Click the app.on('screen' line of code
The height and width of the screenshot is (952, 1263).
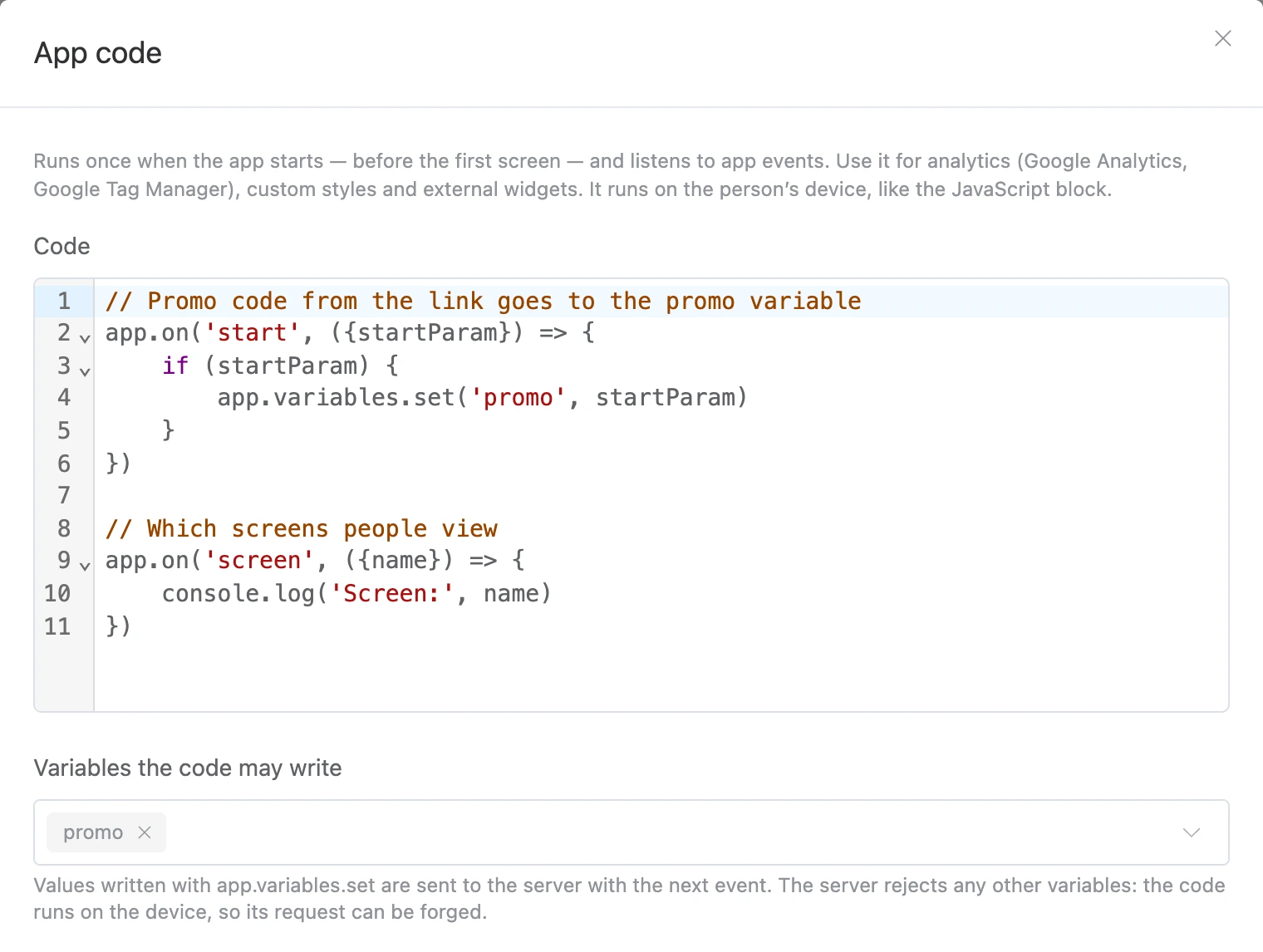[315, 561]
